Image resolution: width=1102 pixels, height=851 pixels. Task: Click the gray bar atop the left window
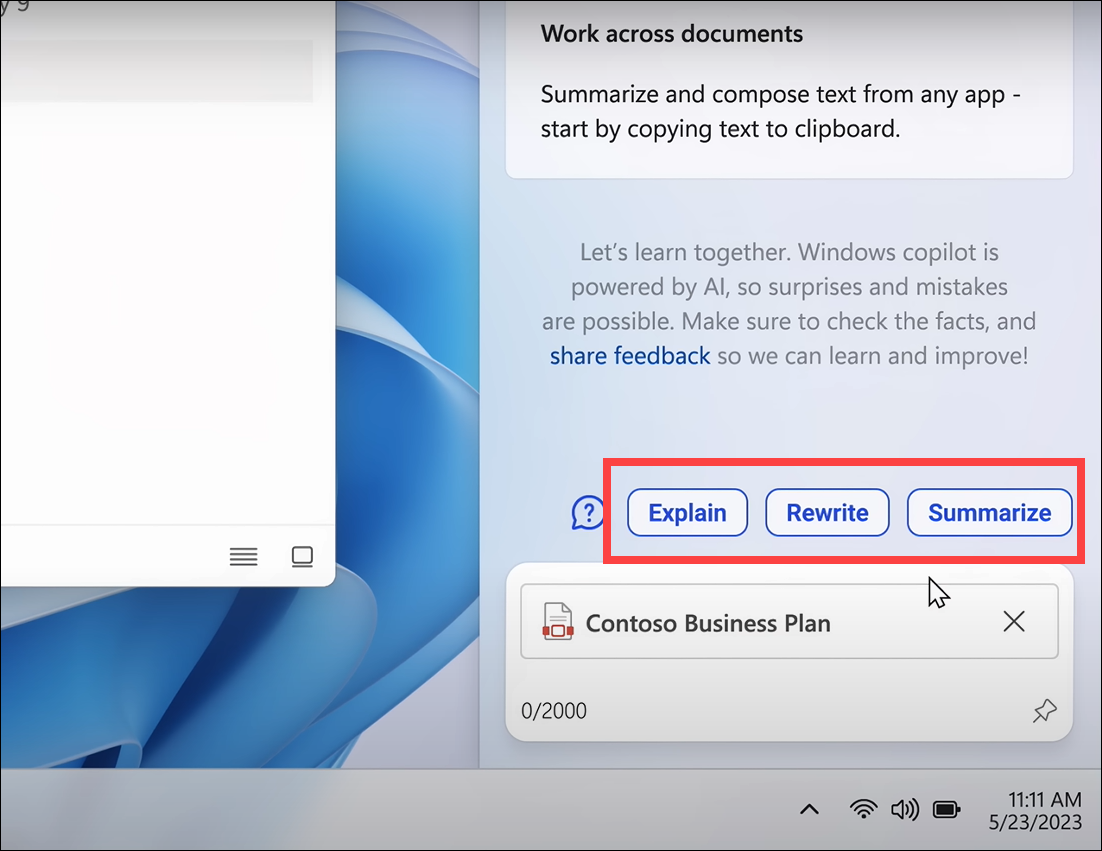pyautogui.click(x=156, y=70)
